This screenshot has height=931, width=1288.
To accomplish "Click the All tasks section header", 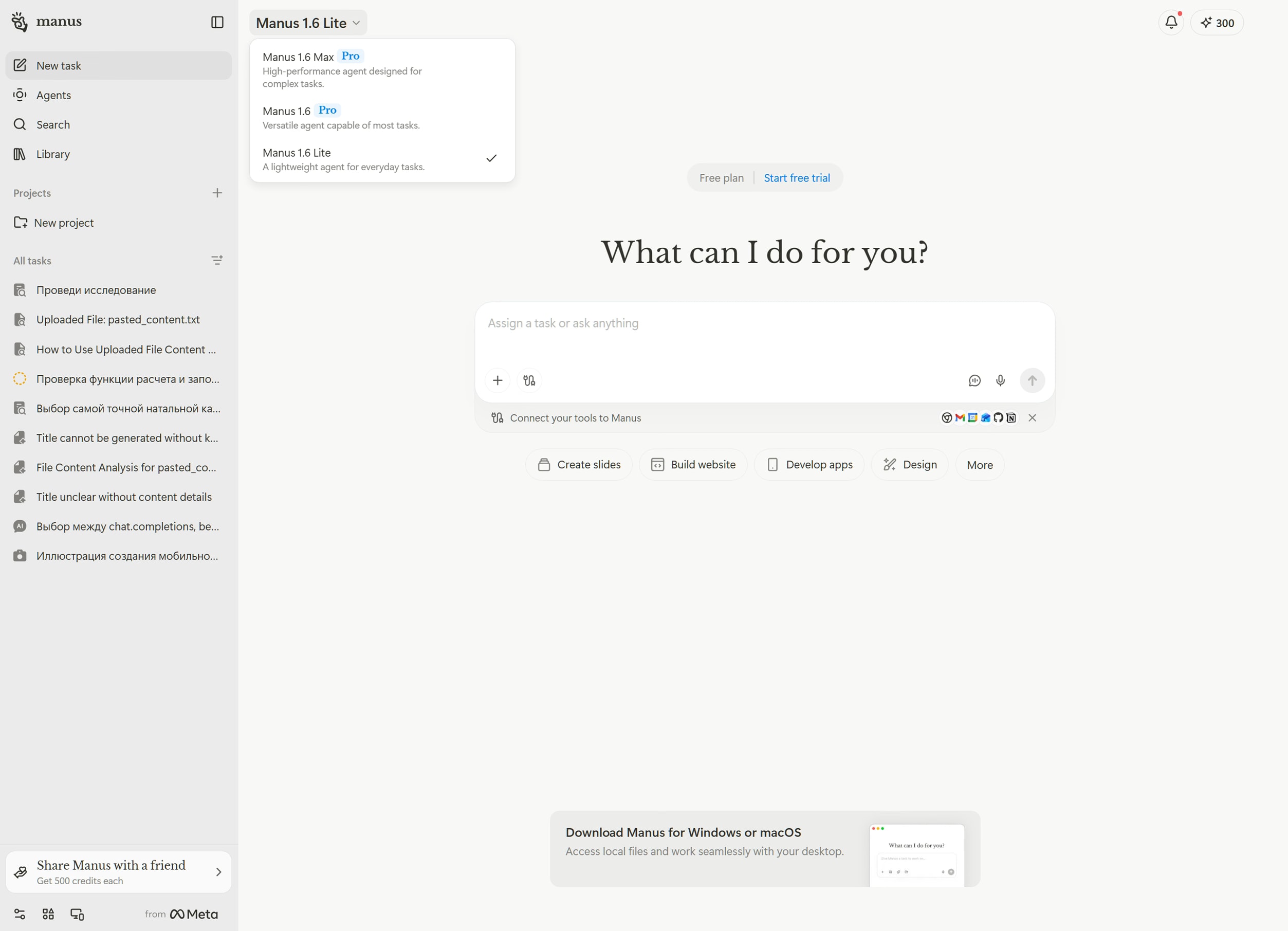I will pyautogui.click(x=32, y=261).
